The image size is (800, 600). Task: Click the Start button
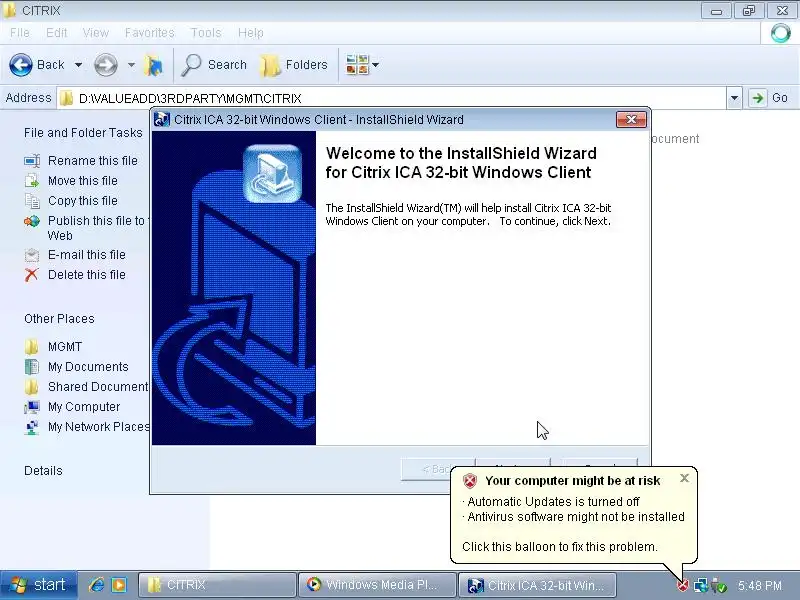39,585
